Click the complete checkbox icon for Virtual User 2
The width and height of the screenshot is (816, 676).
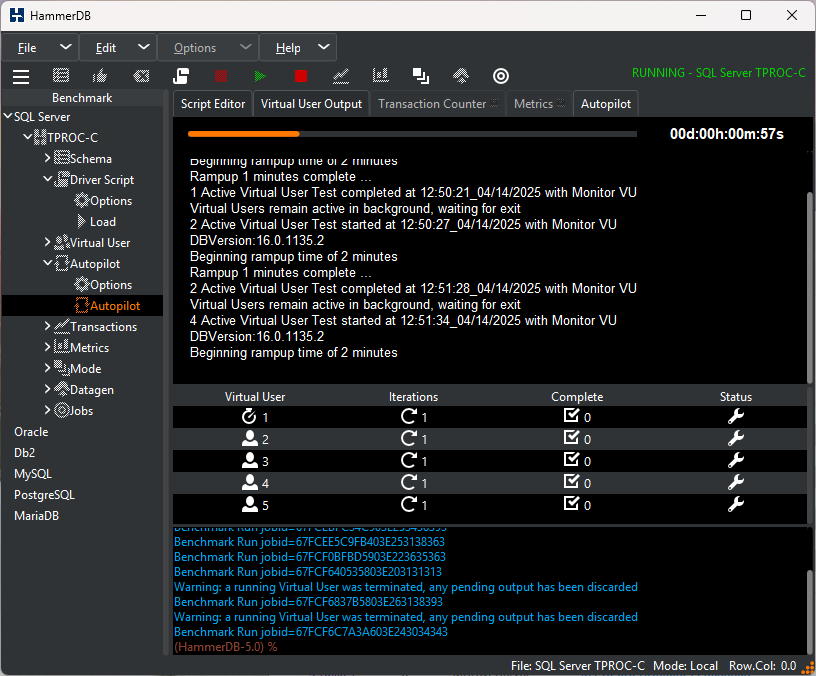coord(571,437)
